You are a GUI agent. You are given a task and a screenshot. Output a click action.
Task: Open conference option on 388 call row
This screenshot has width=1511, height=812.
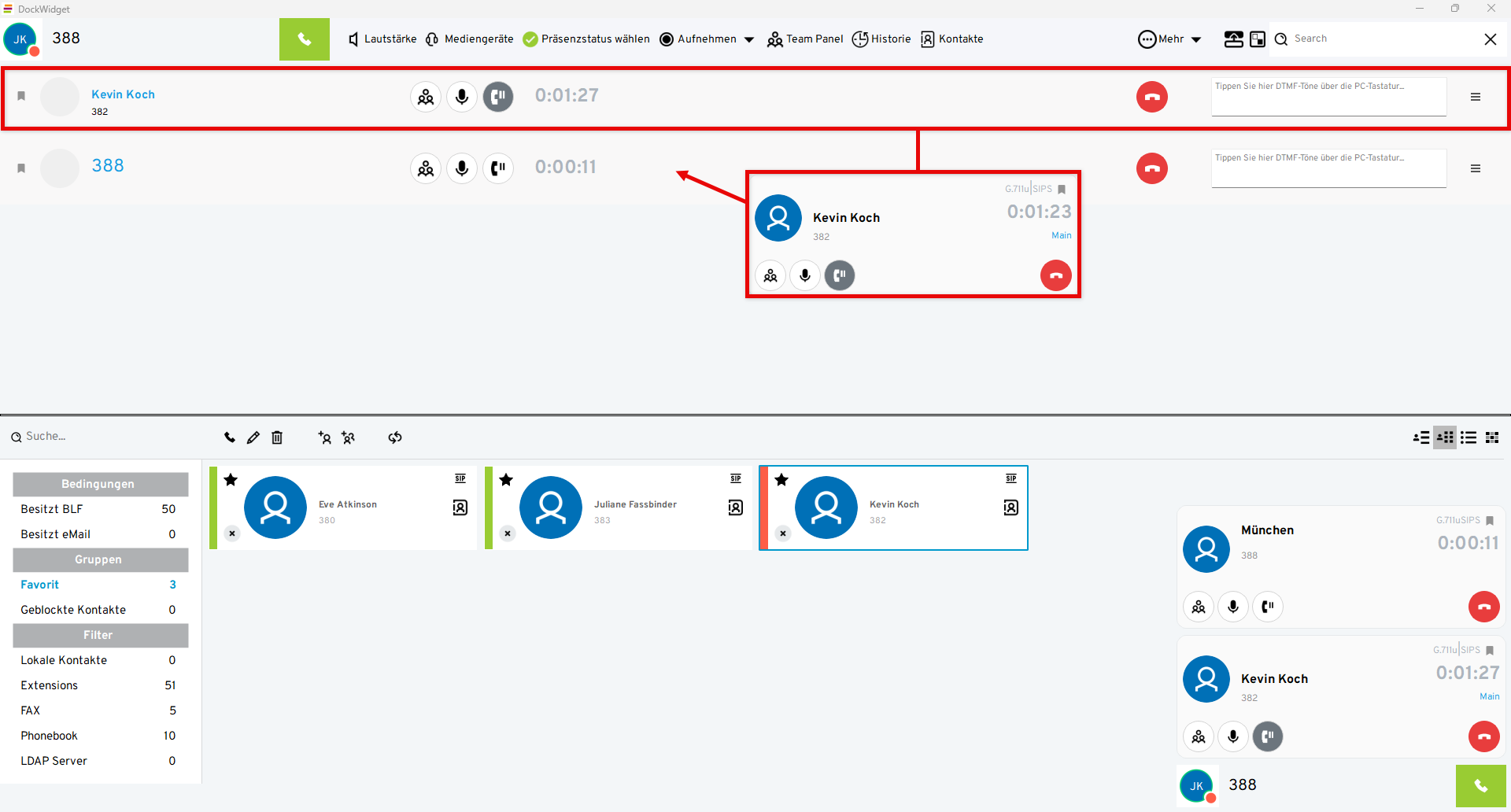(426, 168)
